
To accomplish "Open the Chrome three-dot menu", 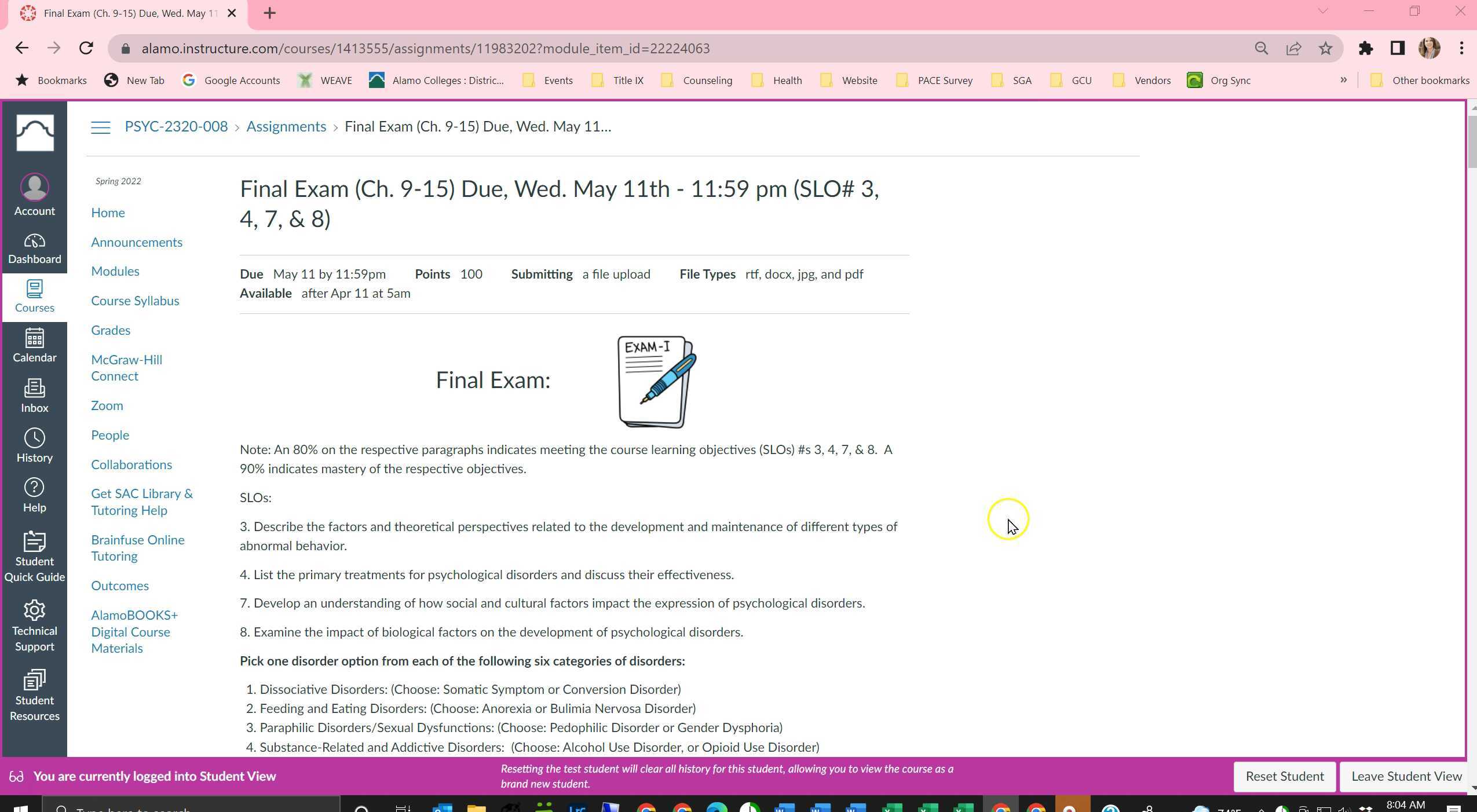I will [x=1462, y=49].
